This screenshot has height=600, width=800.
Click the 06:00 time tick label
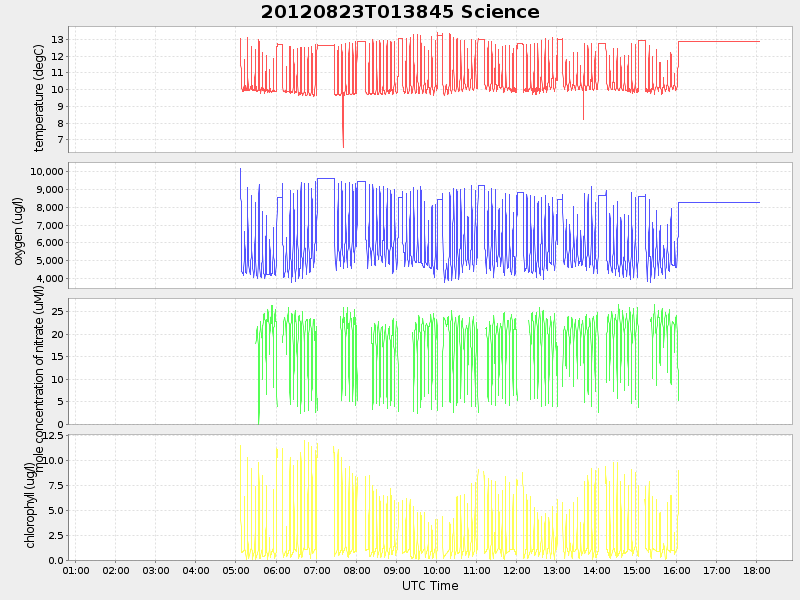click(277, 570)
